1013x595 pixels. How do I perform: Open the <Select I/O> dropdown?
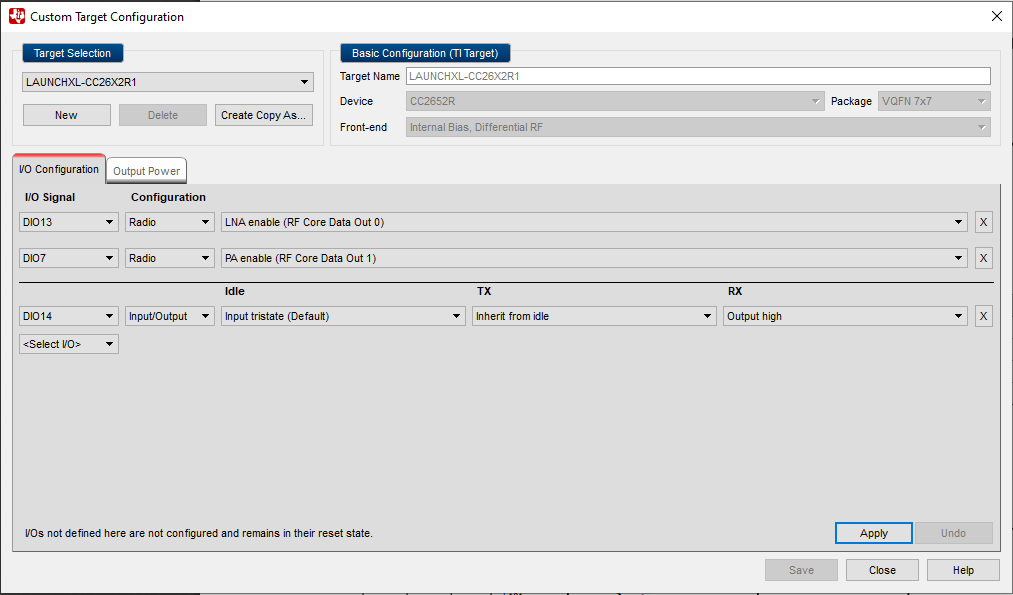pyautogui.click(x=68, y=344)
